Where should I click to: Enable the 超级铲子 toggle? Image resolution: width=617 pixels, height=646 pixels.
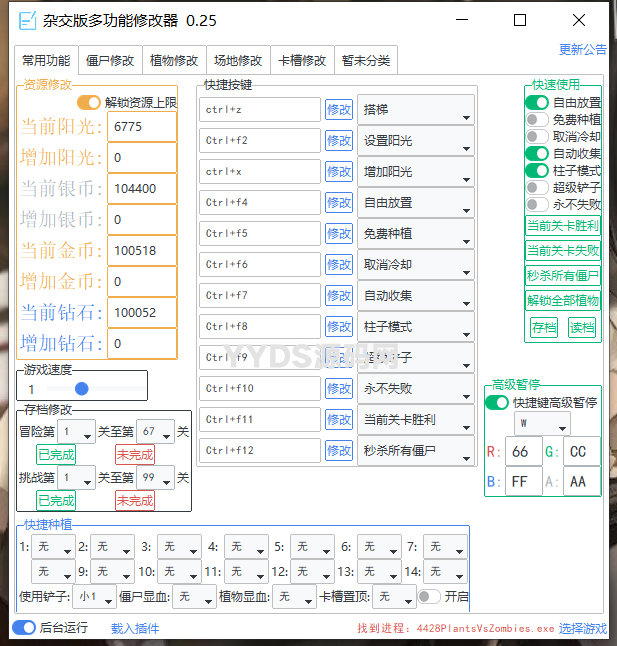(x=537, y=187)
